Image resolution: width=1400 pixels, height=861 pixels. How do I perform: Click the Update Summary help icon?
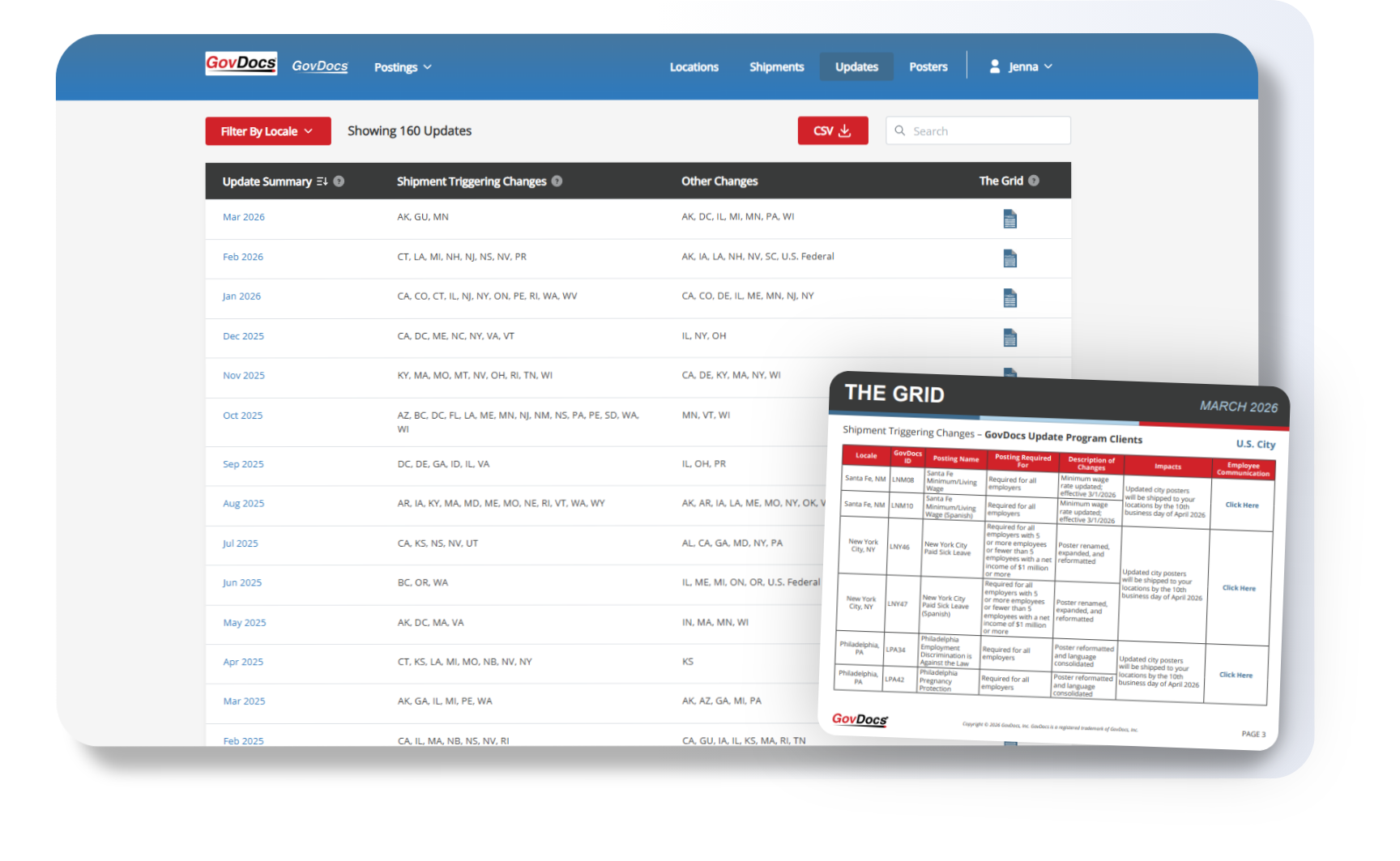(339, 181)
